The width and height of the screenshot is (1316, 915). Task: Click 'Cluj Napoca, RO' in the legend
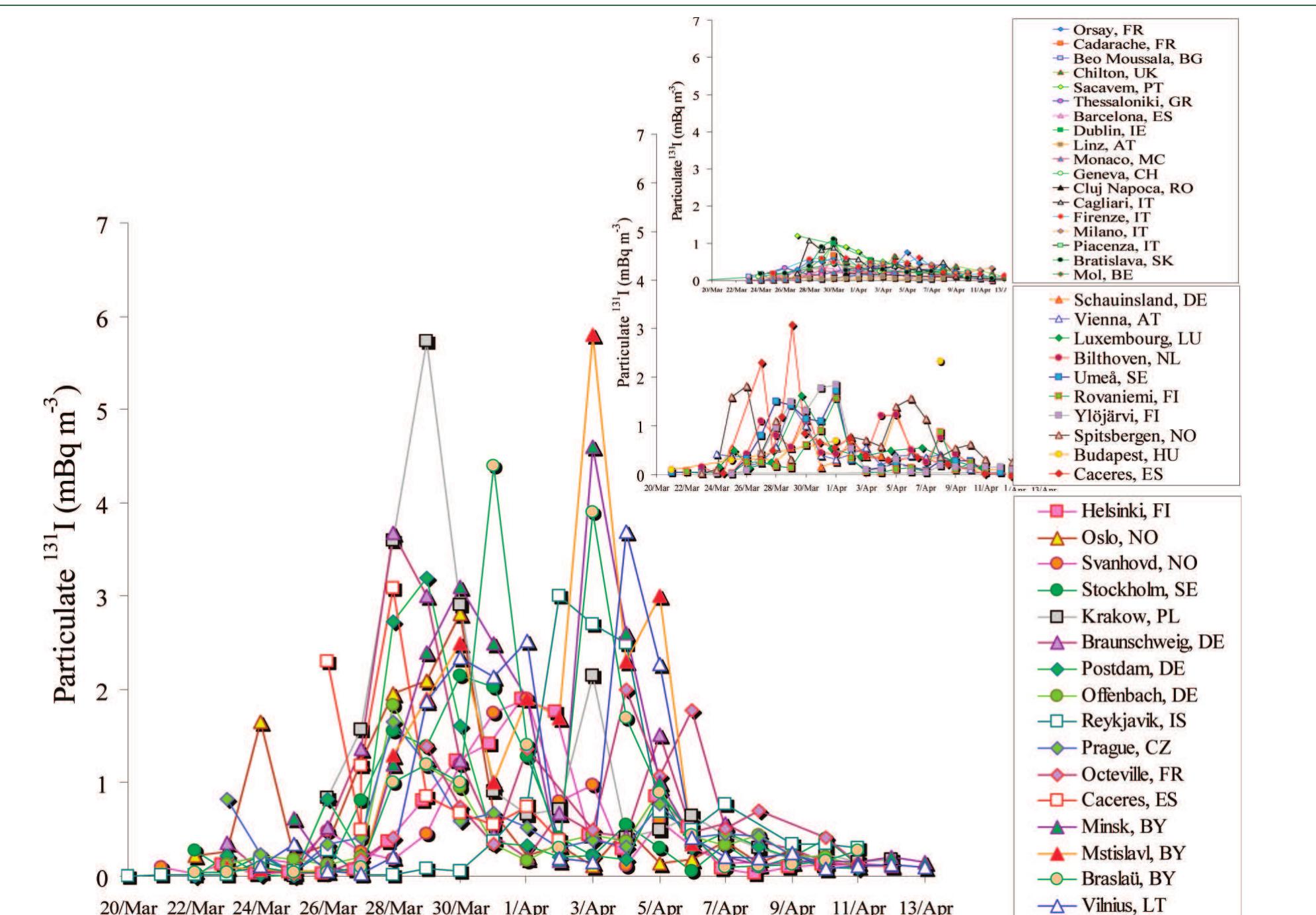1122,188
